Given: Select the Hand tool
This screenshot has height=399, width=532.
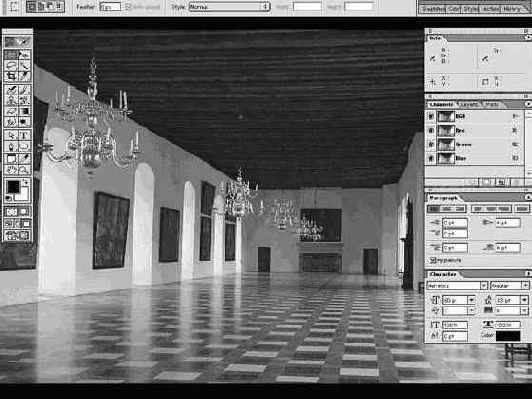Looking at the screenshot, I should pos(11,169).
